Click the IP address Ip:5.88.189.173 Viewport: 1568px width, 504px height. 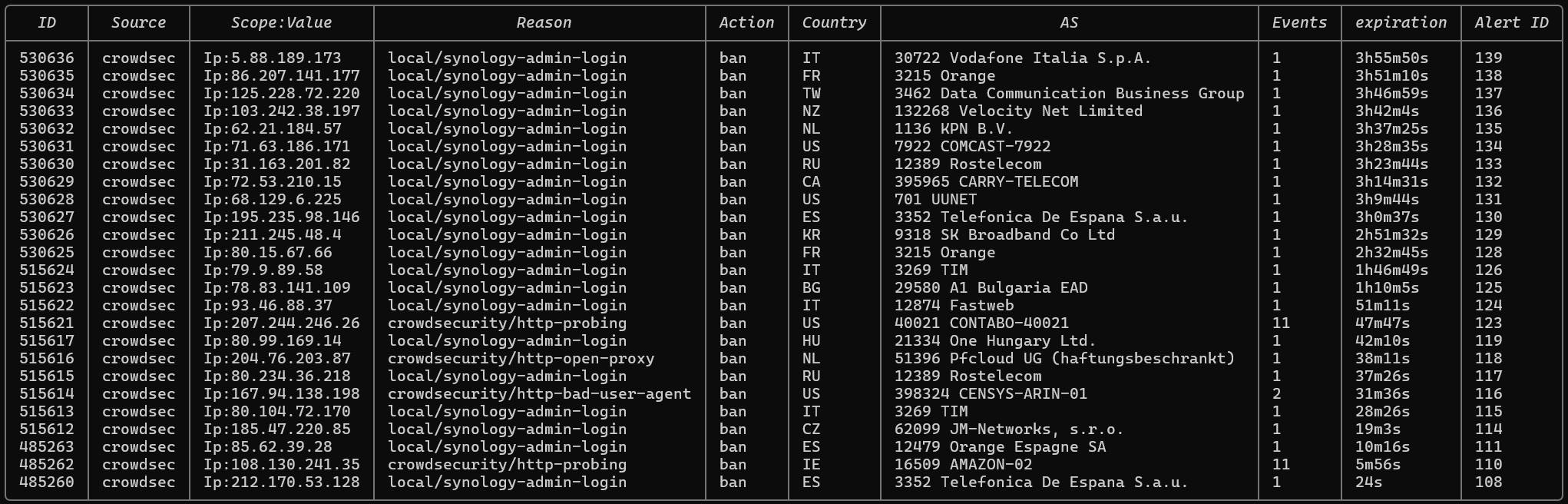click(x=272, y=58)
